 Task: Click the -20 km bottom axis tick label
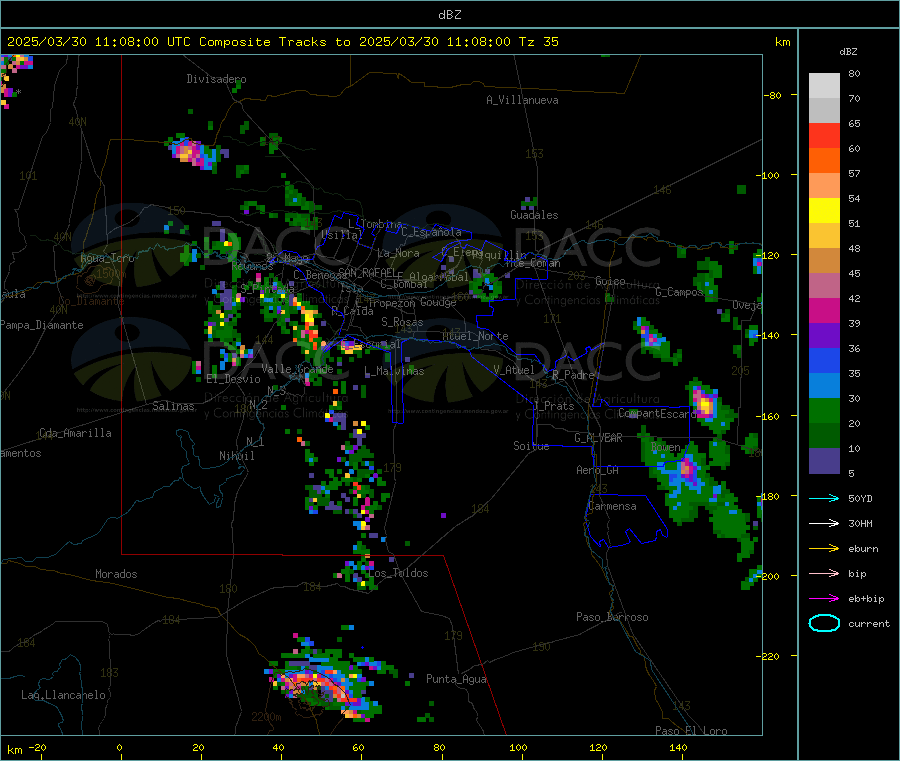pos(38,747)
